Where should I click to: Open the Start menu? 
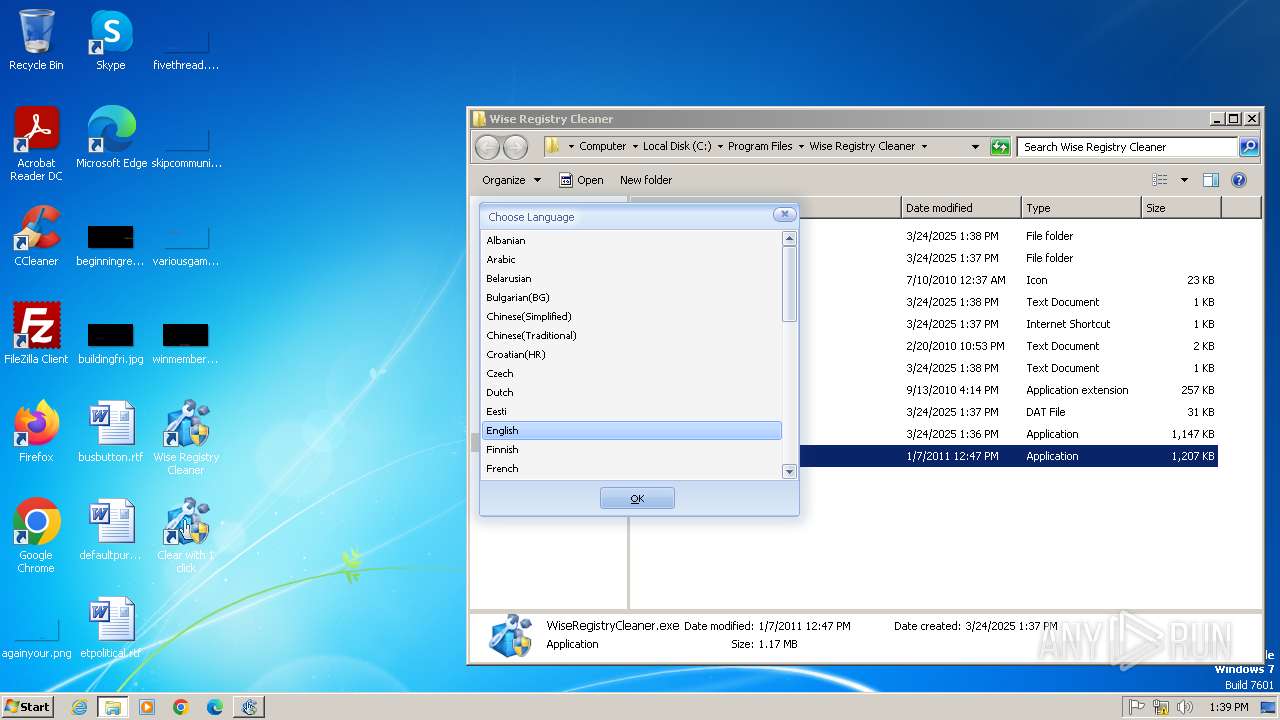click(27, 707)
